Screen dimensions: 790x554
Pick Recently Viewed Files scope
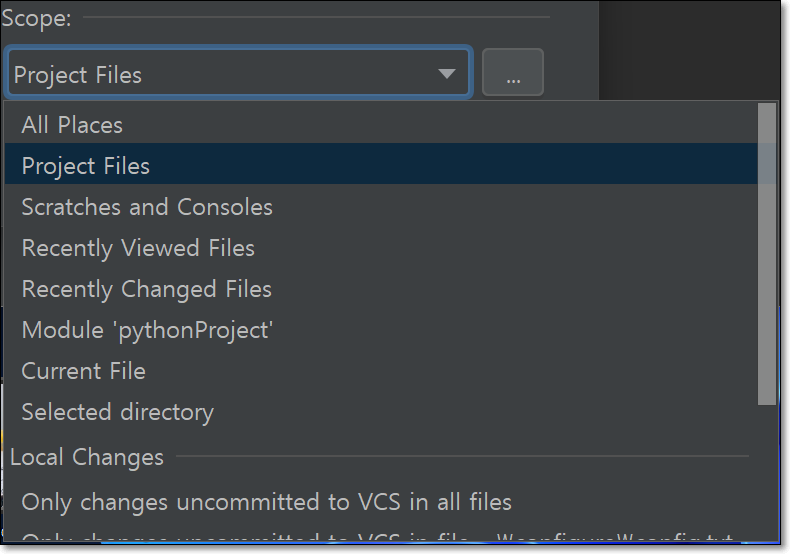[380, 248]
